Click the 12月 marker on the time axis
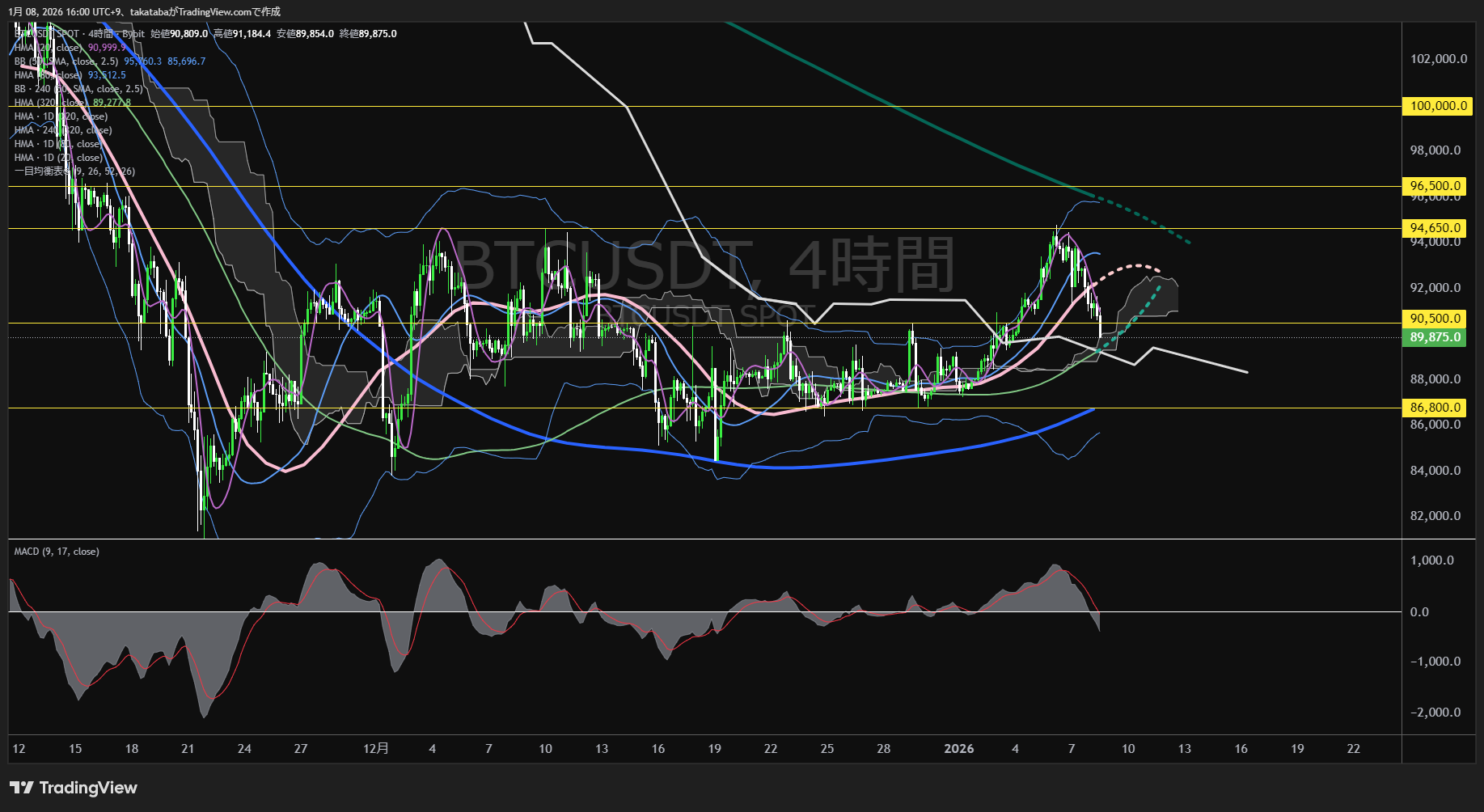The image size is (1484, 812). click(376, 749)
